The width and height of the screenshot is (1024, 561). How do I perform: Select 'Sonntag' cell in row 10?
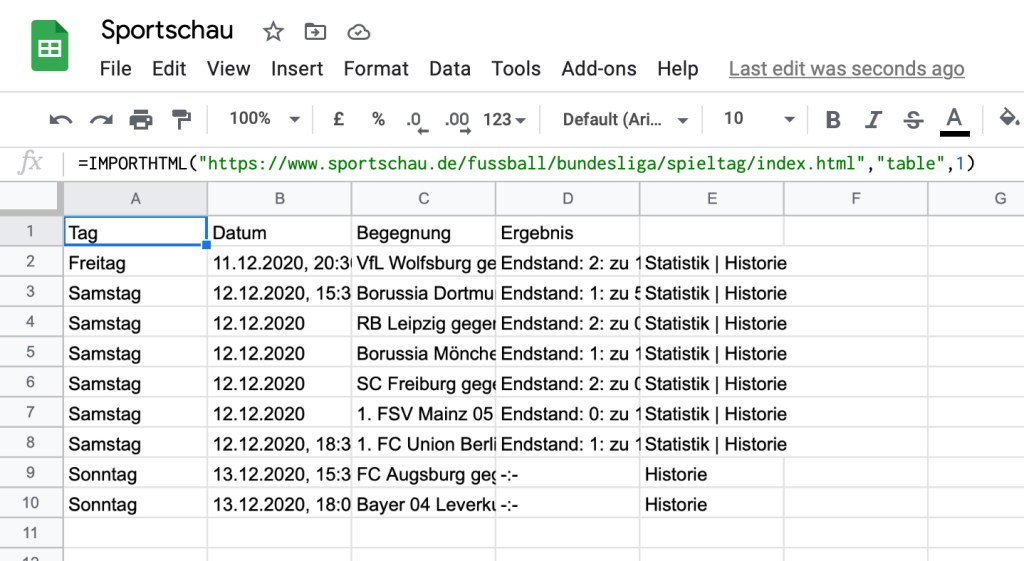pyautogui.click(x=135, y=504)
